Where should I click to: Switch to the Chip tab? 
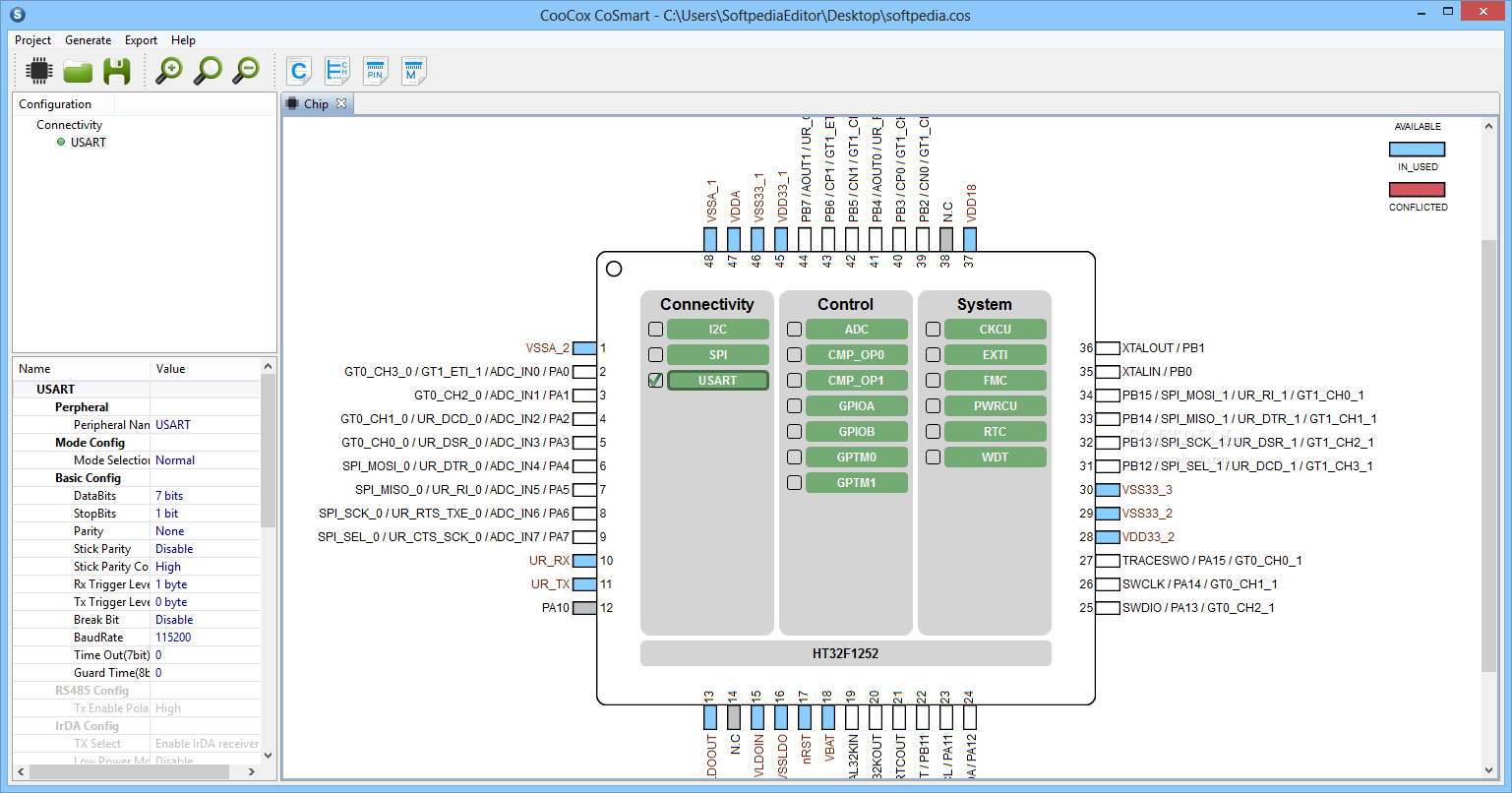coord(316,103)
